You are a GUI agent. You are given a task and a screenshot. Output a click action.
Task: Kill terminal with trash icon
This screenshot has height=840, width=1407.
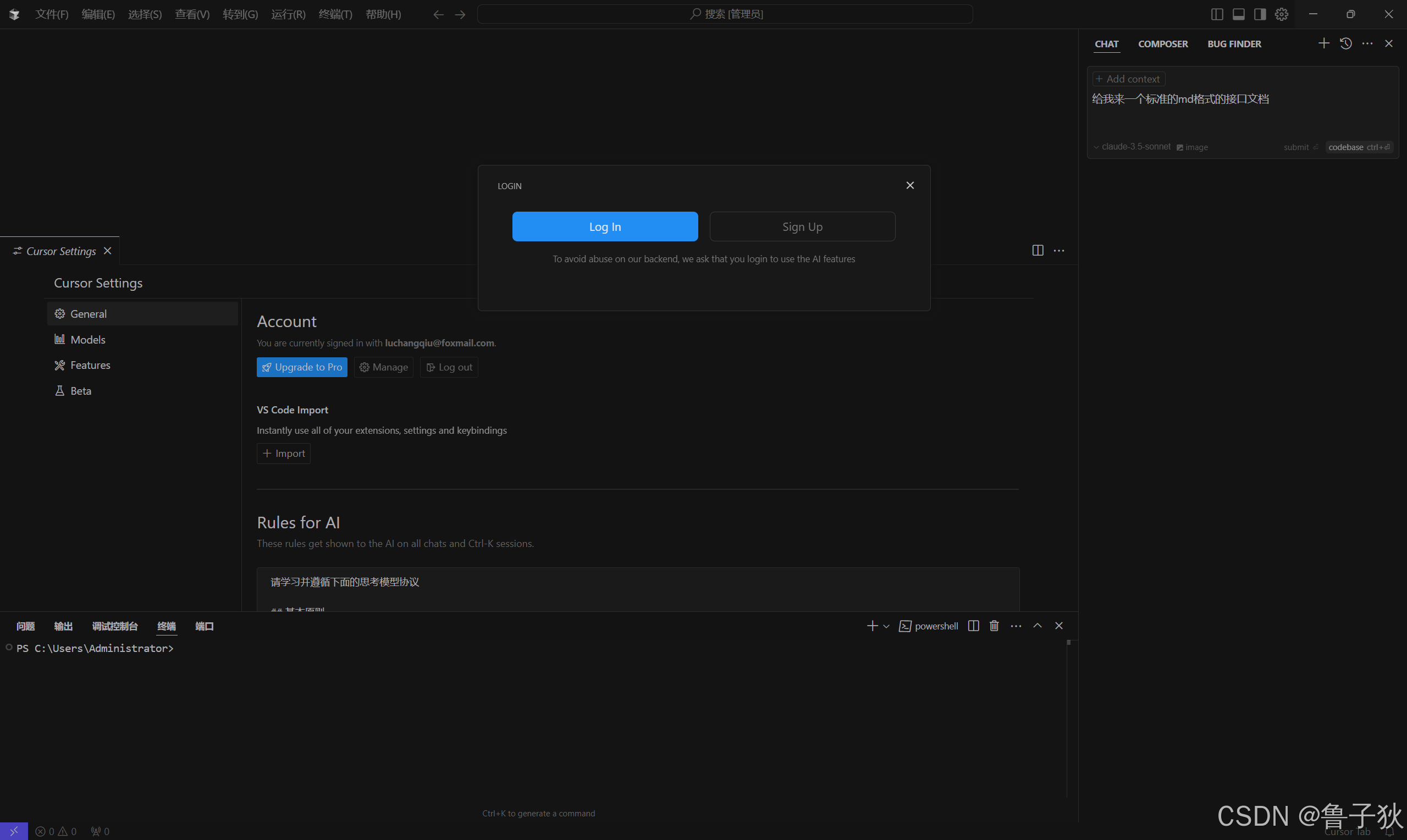point(994,626)
